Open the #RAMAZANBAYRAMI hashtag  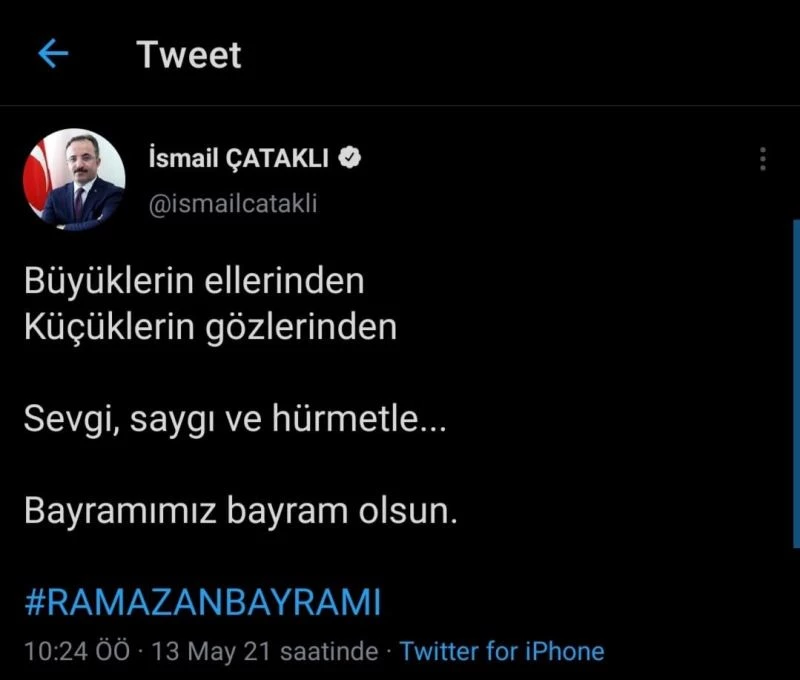click(203, 602)
